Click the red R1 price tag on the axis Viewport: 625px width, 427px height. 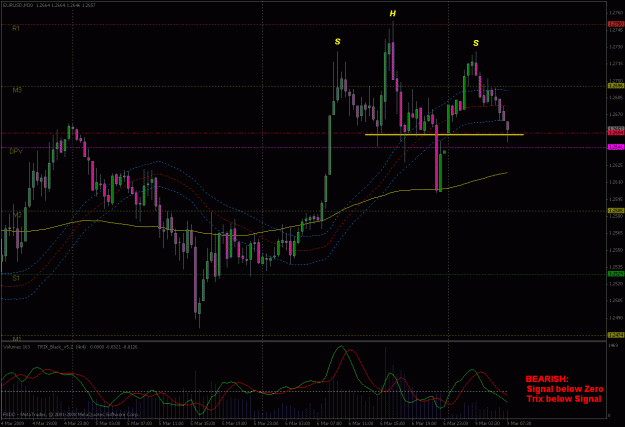[616, 24]
